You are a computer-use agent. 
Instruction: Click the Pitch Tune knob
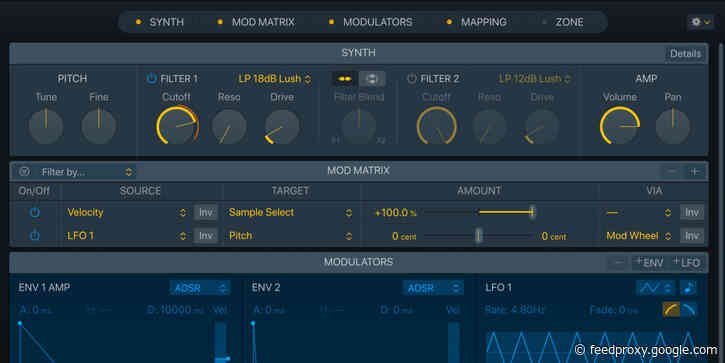click(x=46, y=126)
